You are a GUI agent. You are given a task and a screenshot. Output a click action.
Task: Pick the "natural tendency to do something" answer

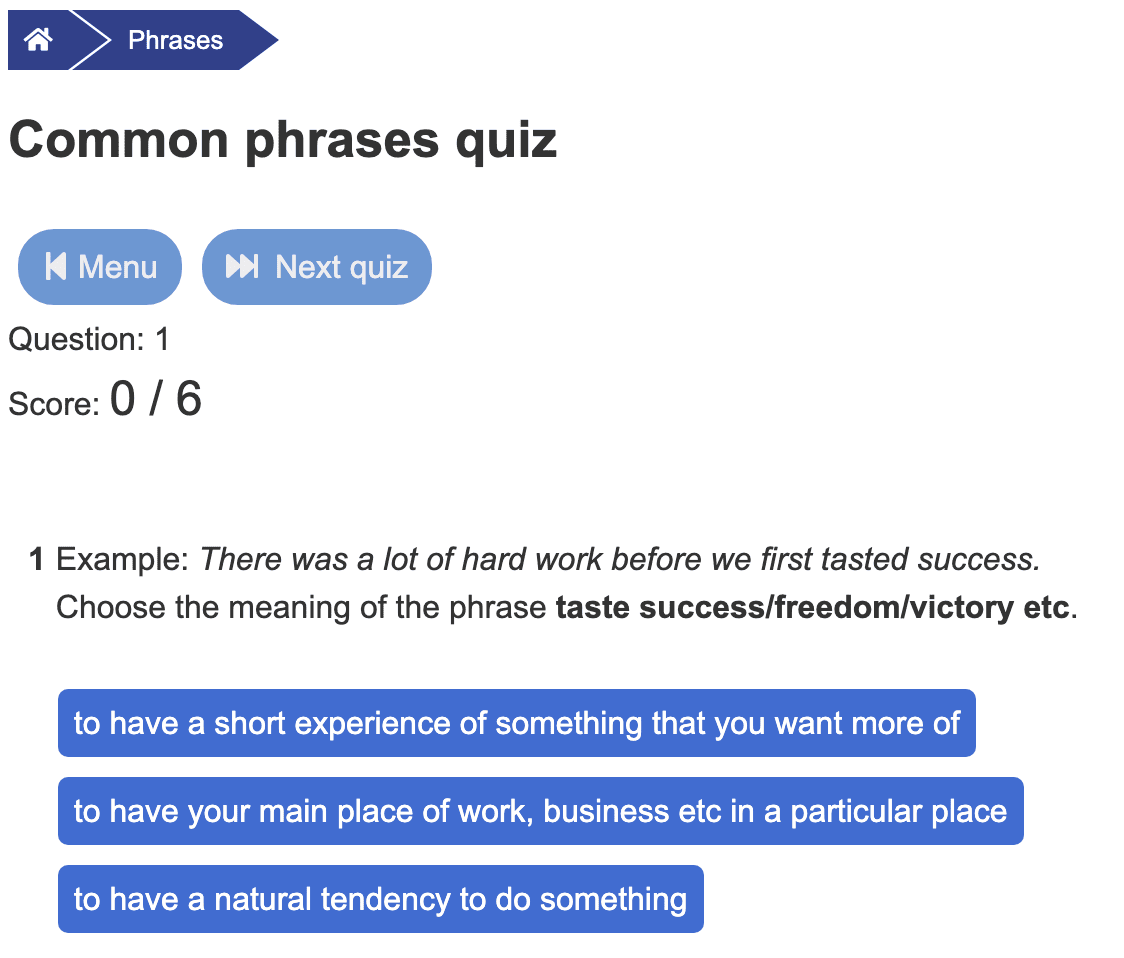click(x=380, y=899)
